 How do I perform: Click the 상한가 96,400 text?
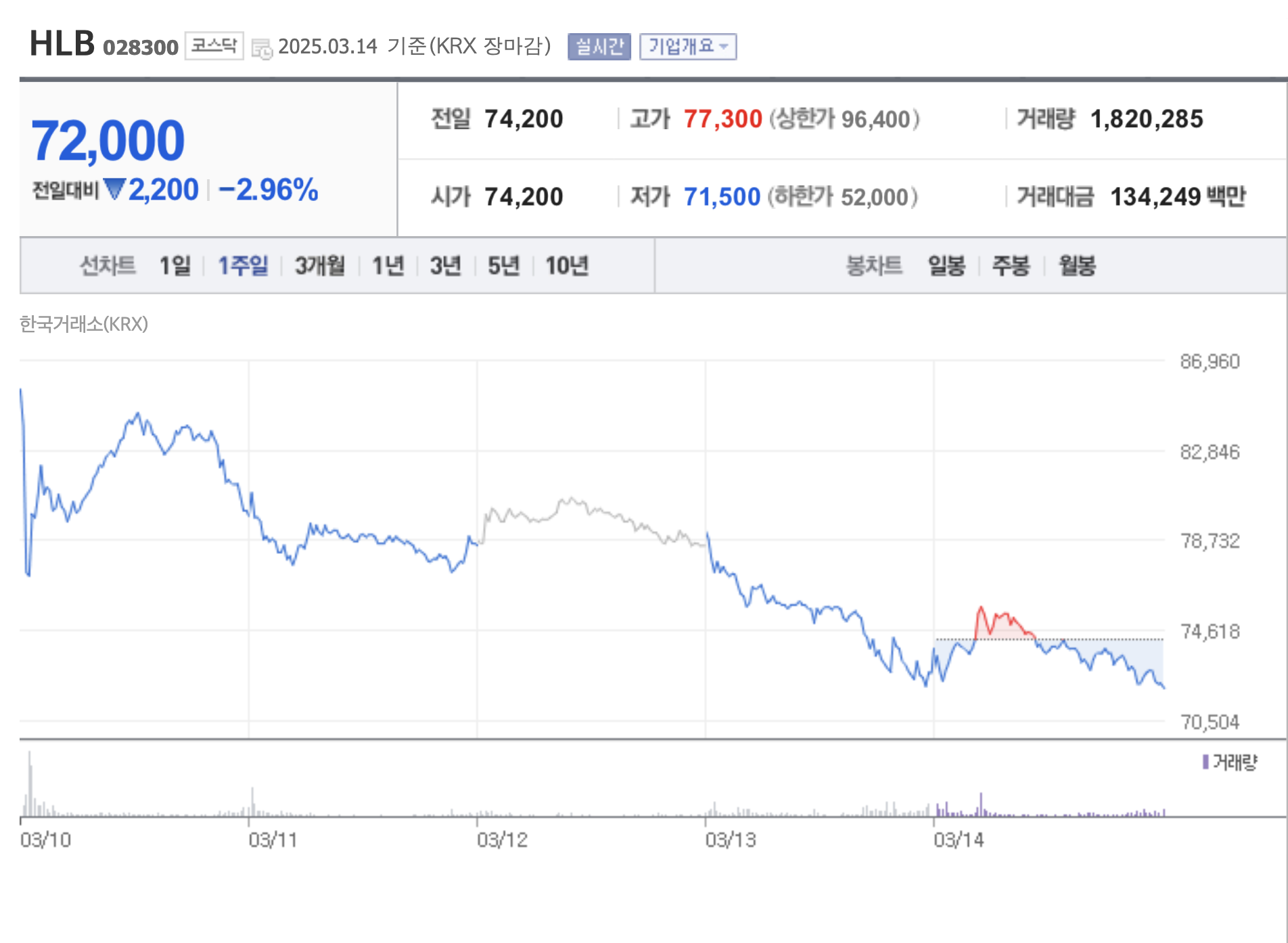(x=844, y=119)
